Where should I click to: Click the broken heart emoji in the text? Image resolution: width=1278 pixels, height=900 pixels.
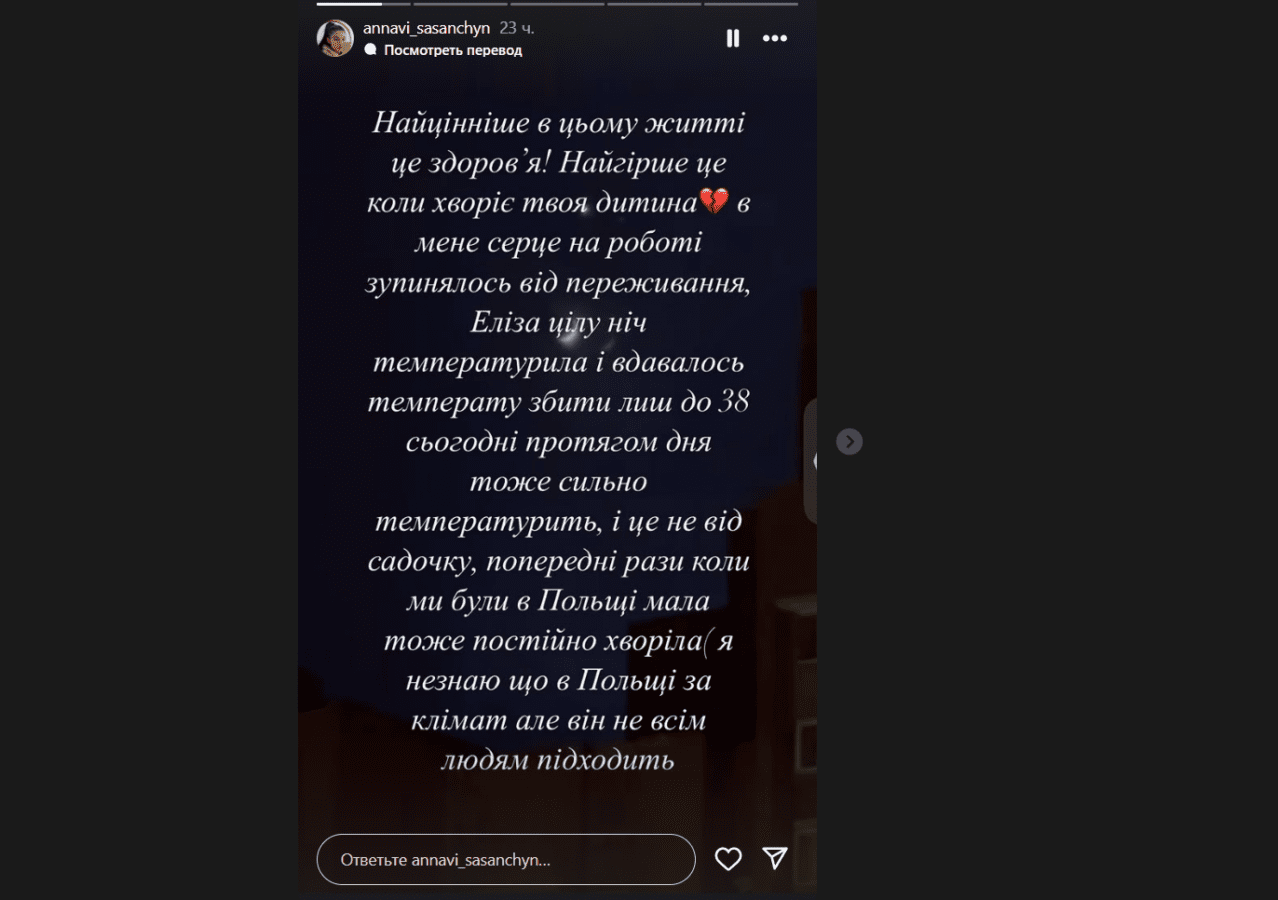(x=714, y=202)
